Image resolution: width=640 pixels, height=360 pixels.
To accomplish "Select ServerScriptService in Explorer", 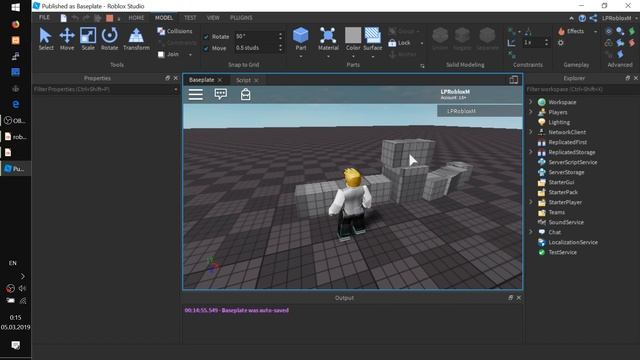I will click(573, 162).
